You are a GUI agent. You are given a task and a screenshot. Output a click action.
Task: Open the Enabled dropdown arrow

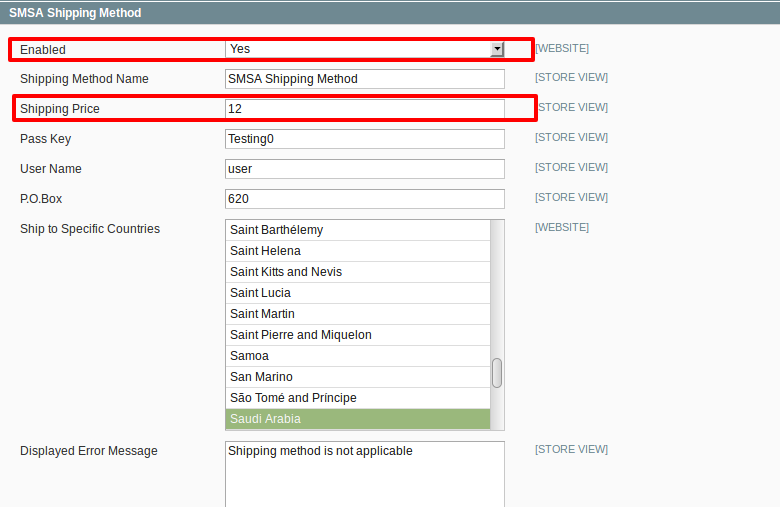pyautogui.click(x=497, y=49)
